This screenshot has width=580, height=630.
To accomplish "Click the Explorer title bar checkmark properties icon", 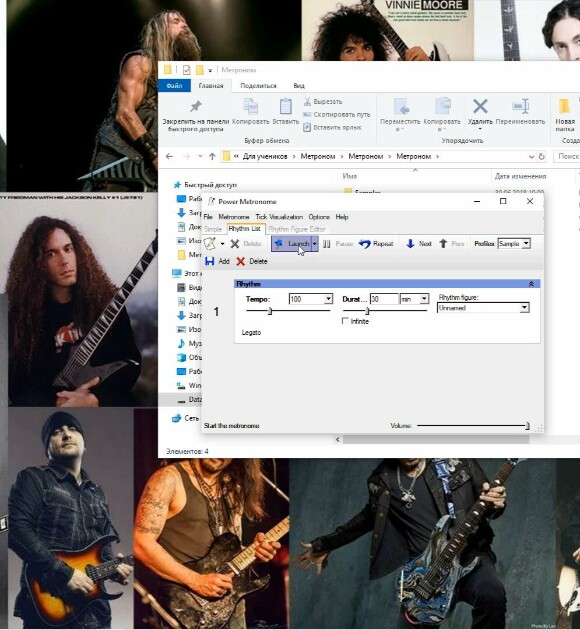I will tap(186, 70).
